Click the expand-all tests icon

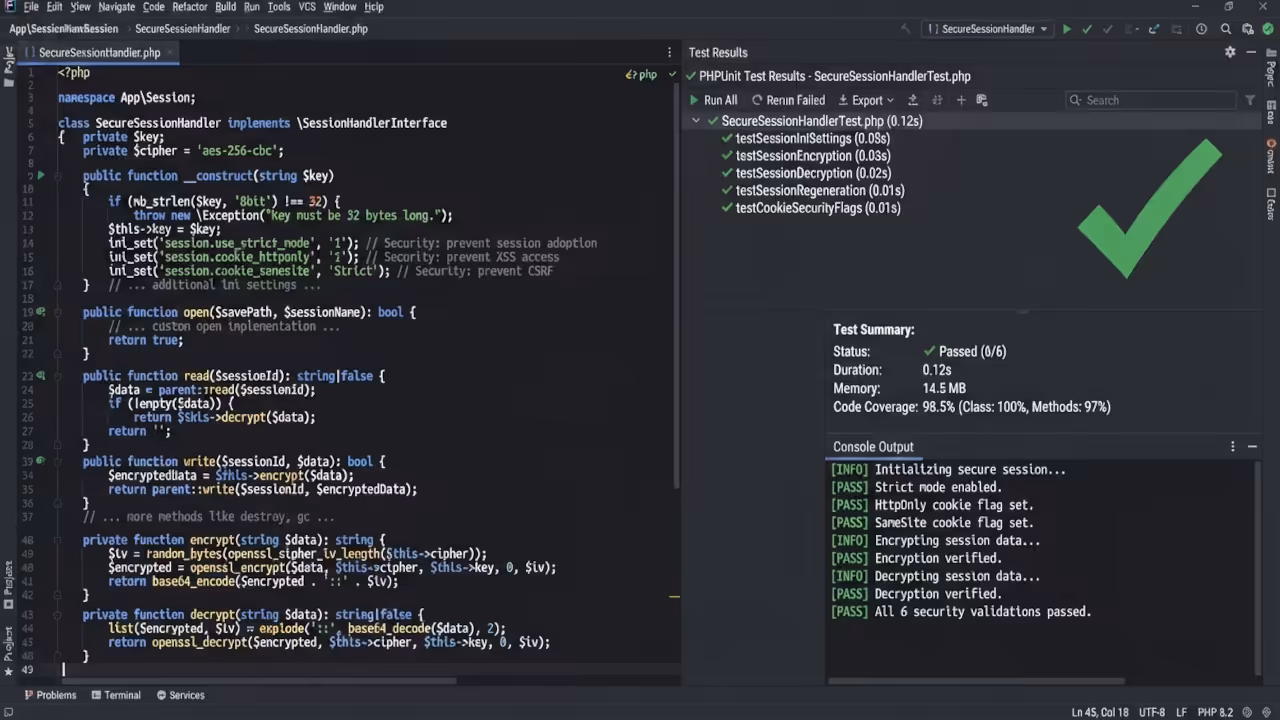937,100
